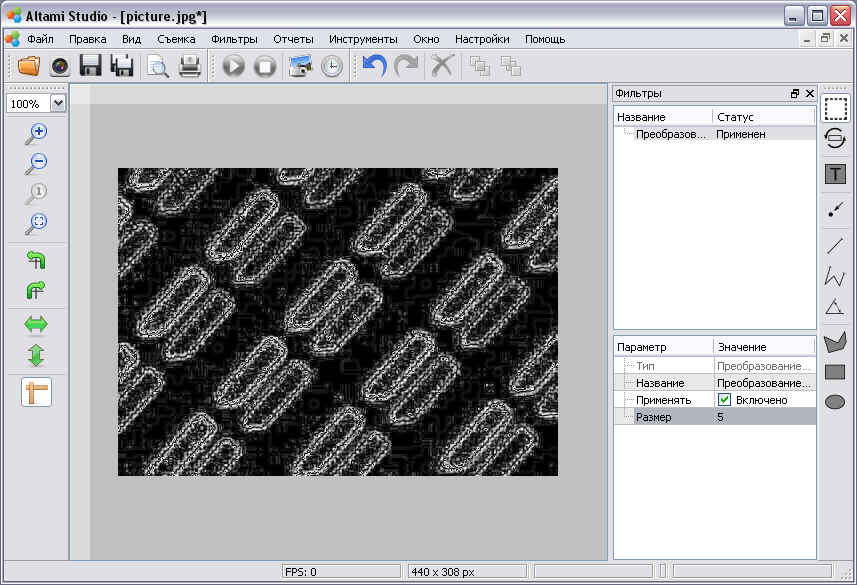Viewport: 857px width, 585px height.
Task: Redo the undone action
Action: coord(406,66)
